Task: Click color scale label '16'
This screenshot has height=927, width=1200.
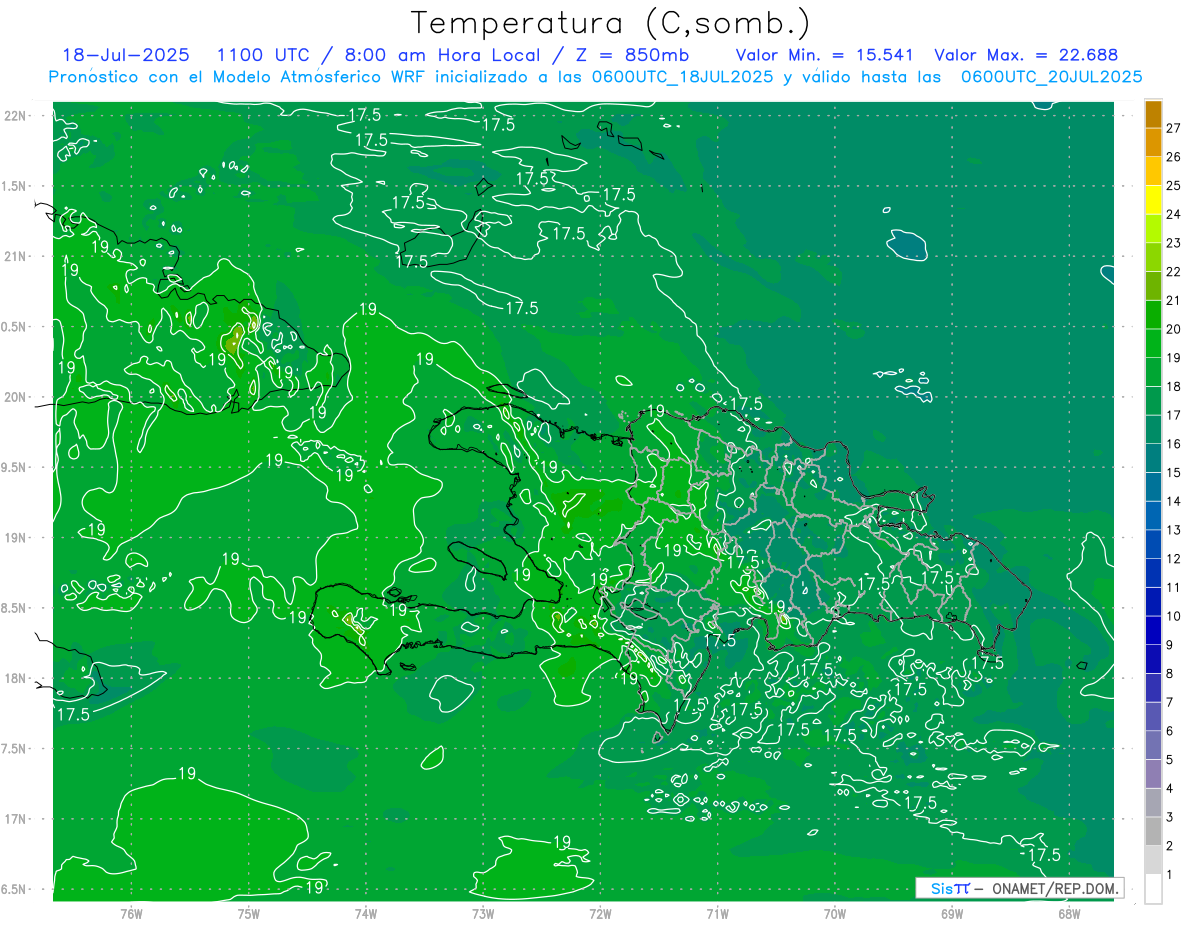Action: [1173, 444]
